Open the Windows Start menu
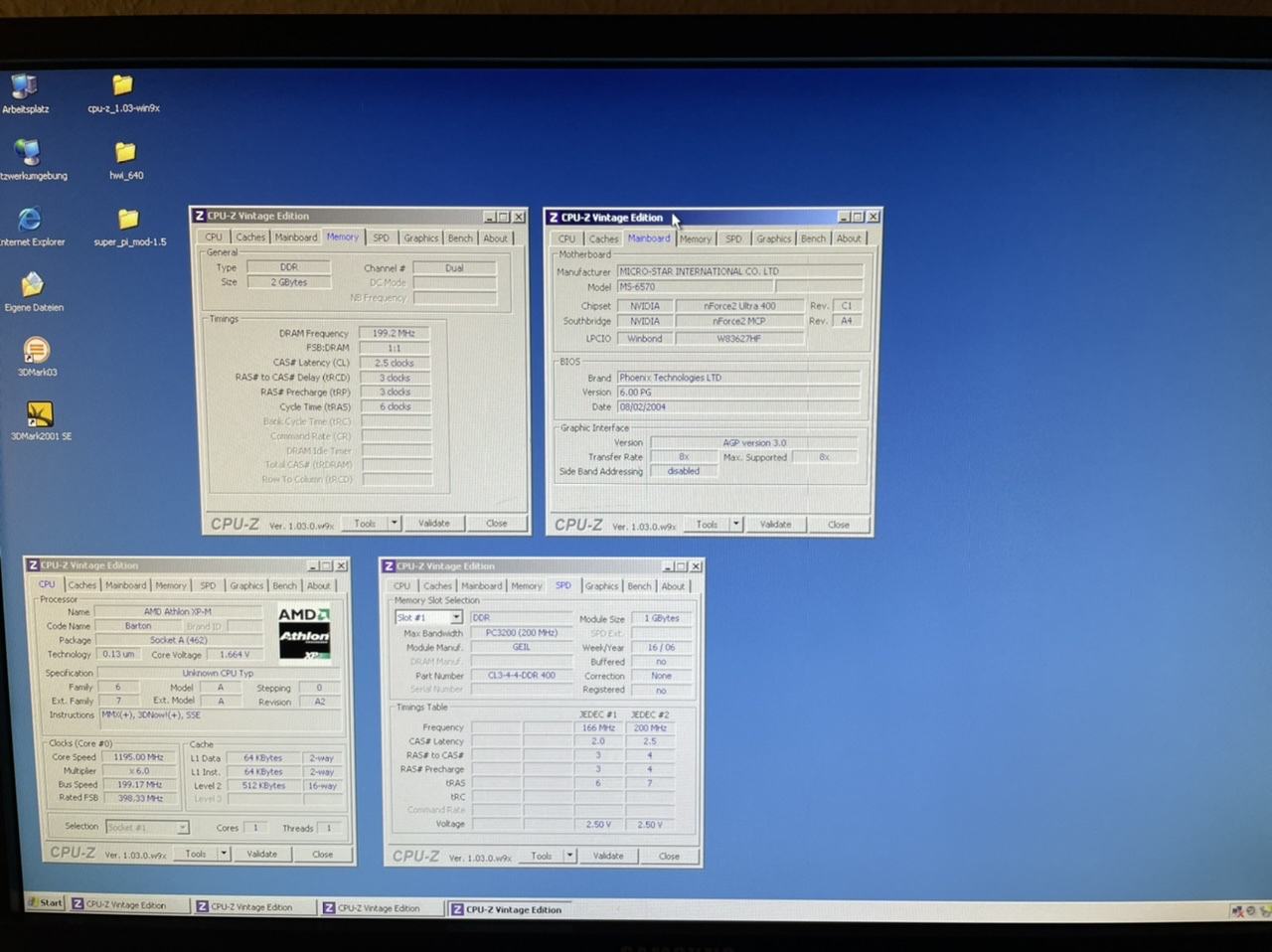Viewport: 1272px width, 952px height. click(45, 902)
